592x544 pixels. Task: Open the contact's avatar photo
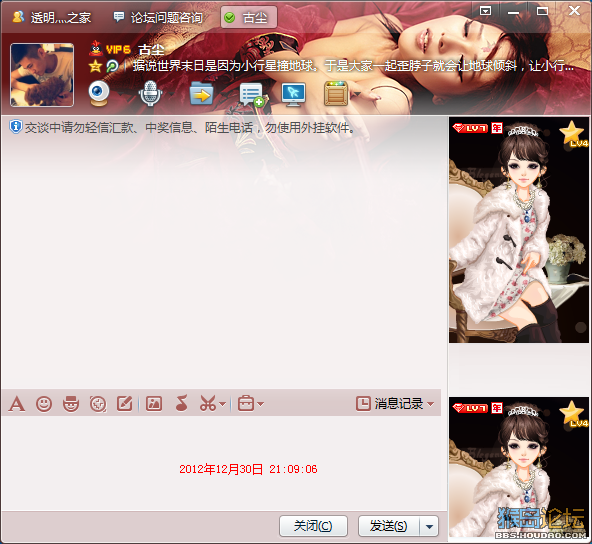pyautogui.click(x=42, y=75)
